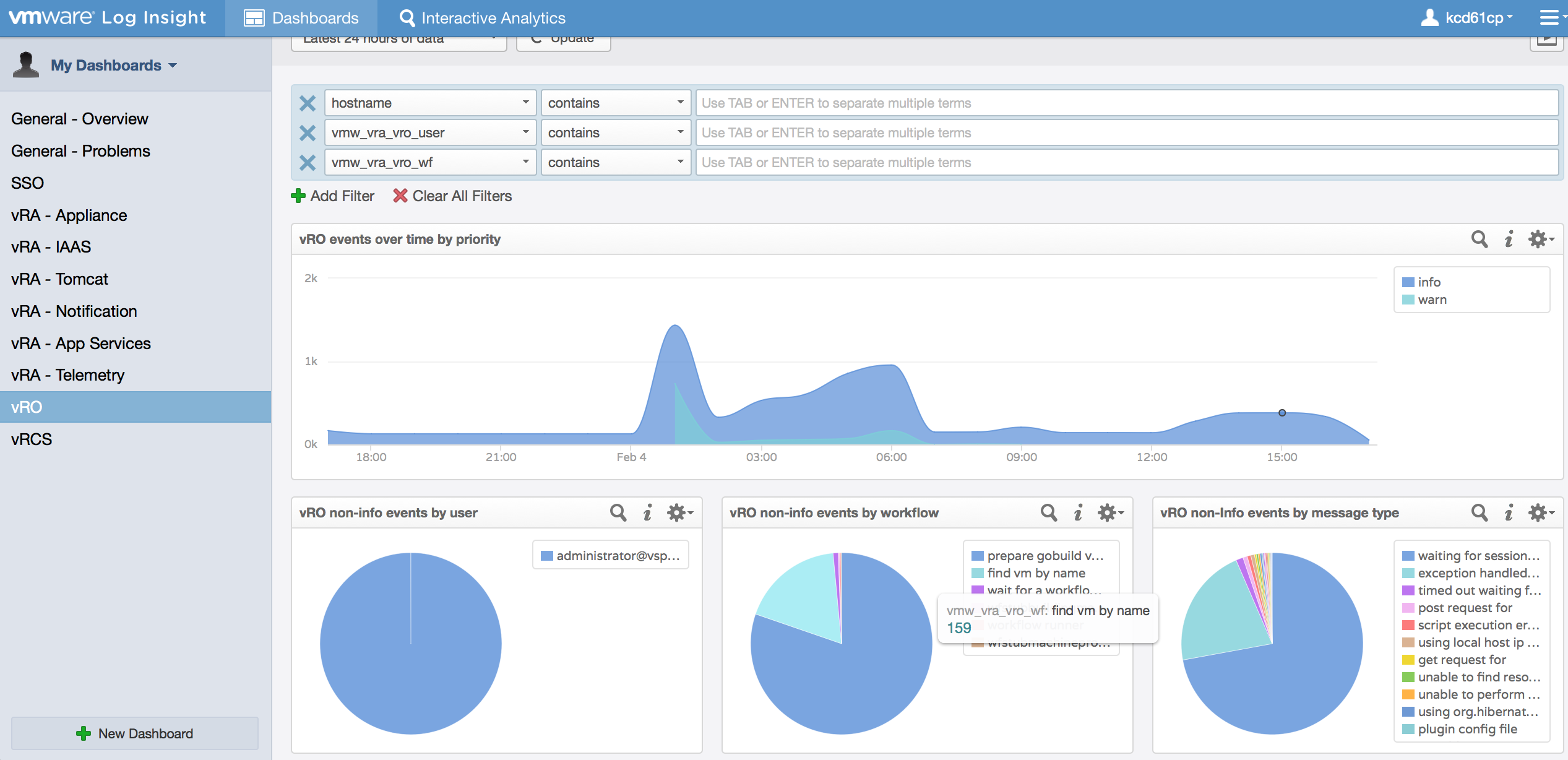This screenshot has width=1568, height=760.
Task: Click the Clear All Filters button
Action: coord(452,195)
